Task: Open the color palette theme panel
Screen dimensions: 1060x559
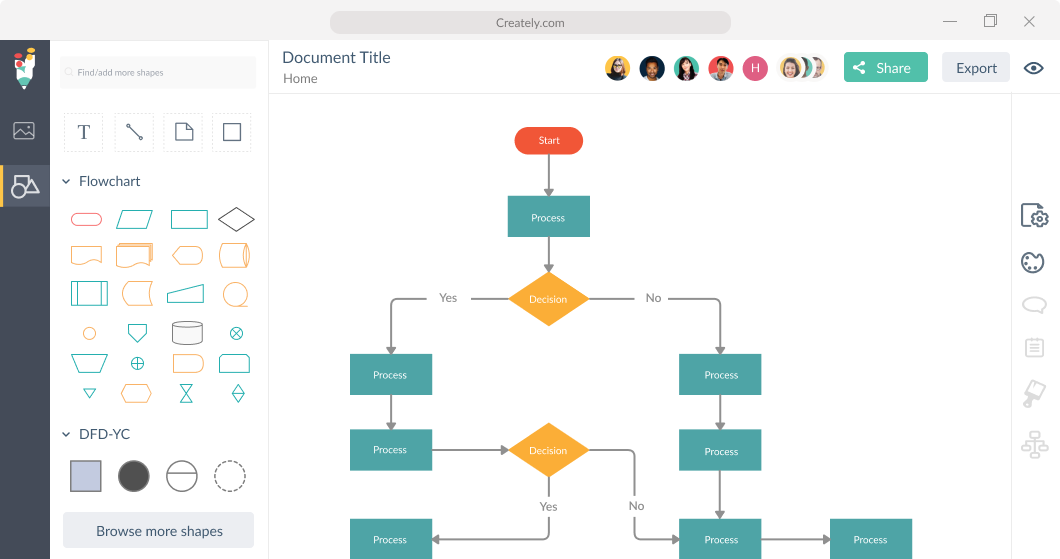Action: (1033, 262)
